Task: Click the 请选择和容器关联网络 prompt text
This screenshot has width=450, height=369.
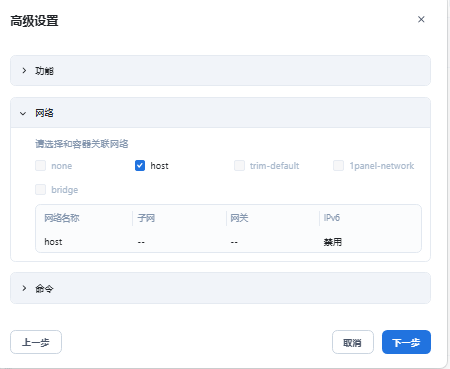Action: (x=82, y=144)
